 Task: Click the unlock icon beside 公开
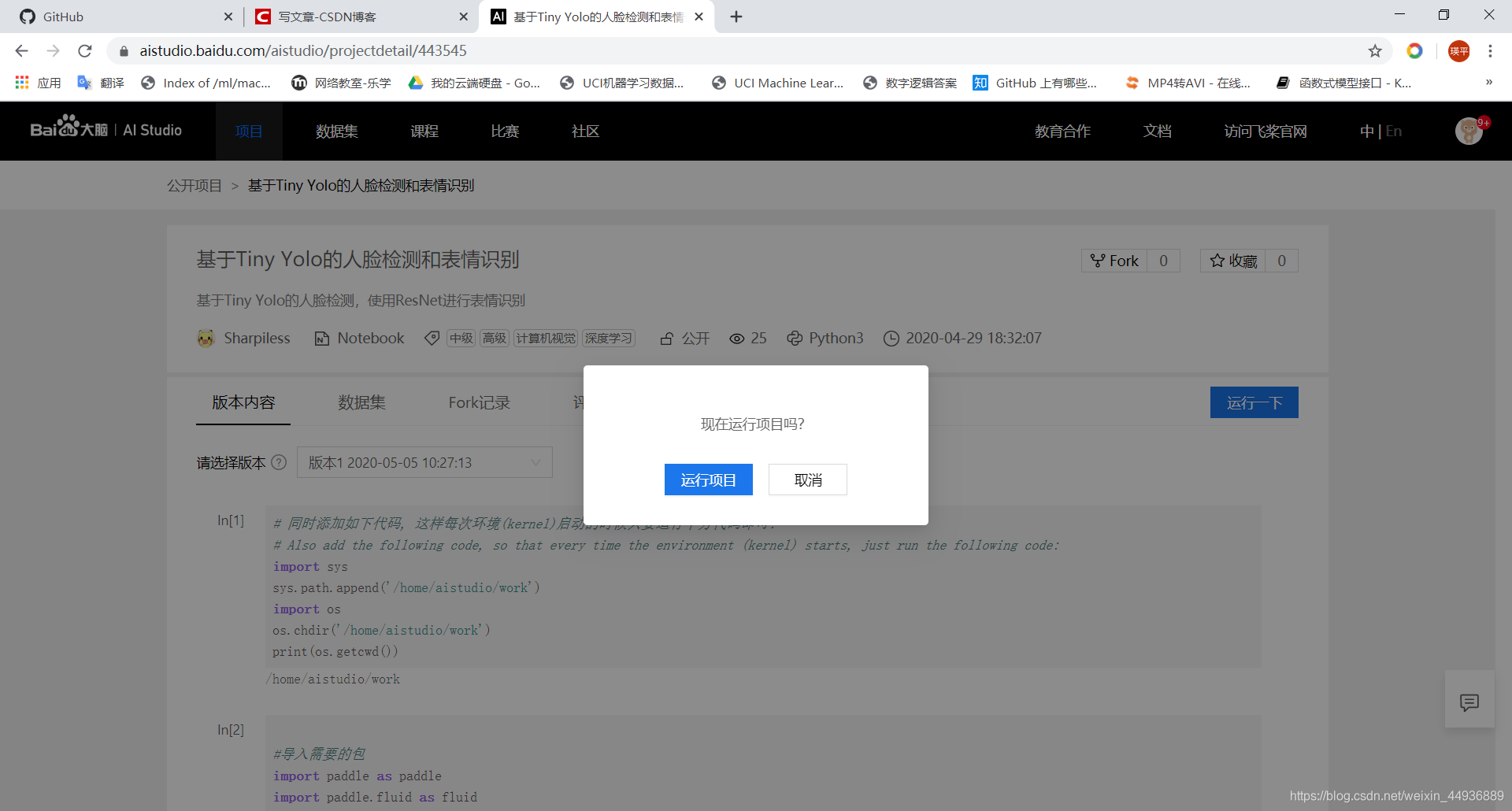[667, 339]
